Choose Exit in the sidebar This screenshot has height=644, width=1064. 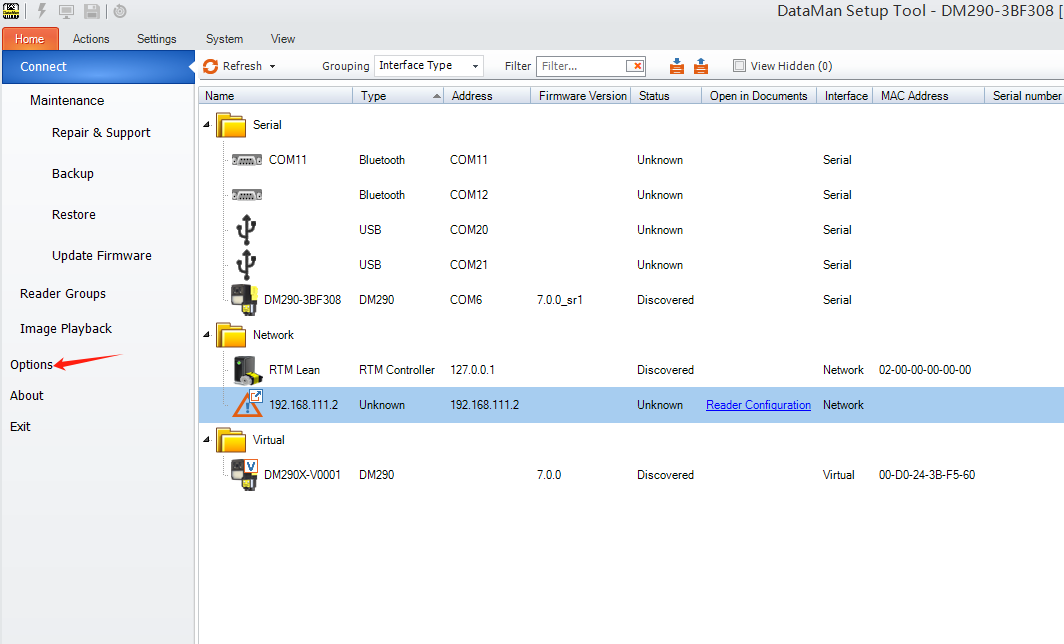(20, 427)
